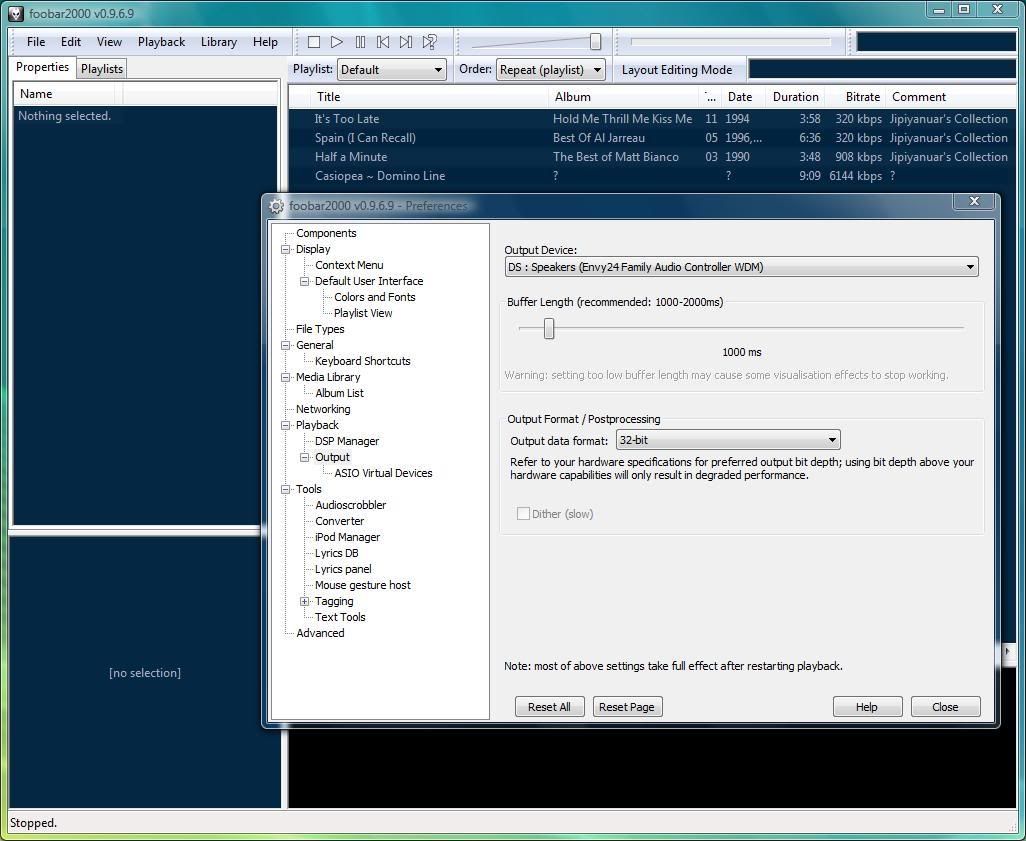1026x841 pixels.
Task: Click the Buffer Length slider handle
Action: click(x=549, y=328)
